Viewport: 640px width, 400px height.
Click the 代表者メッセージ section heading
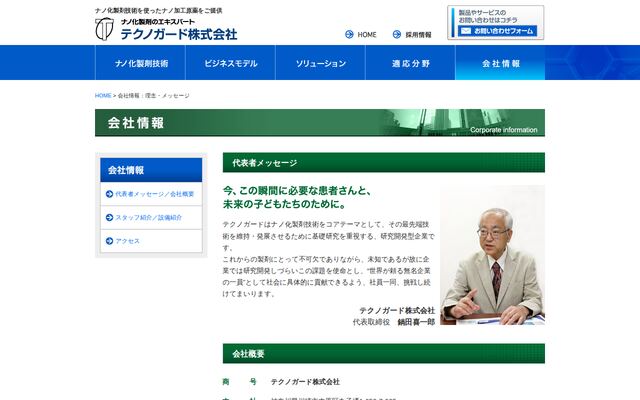click(x=384, y=163)
